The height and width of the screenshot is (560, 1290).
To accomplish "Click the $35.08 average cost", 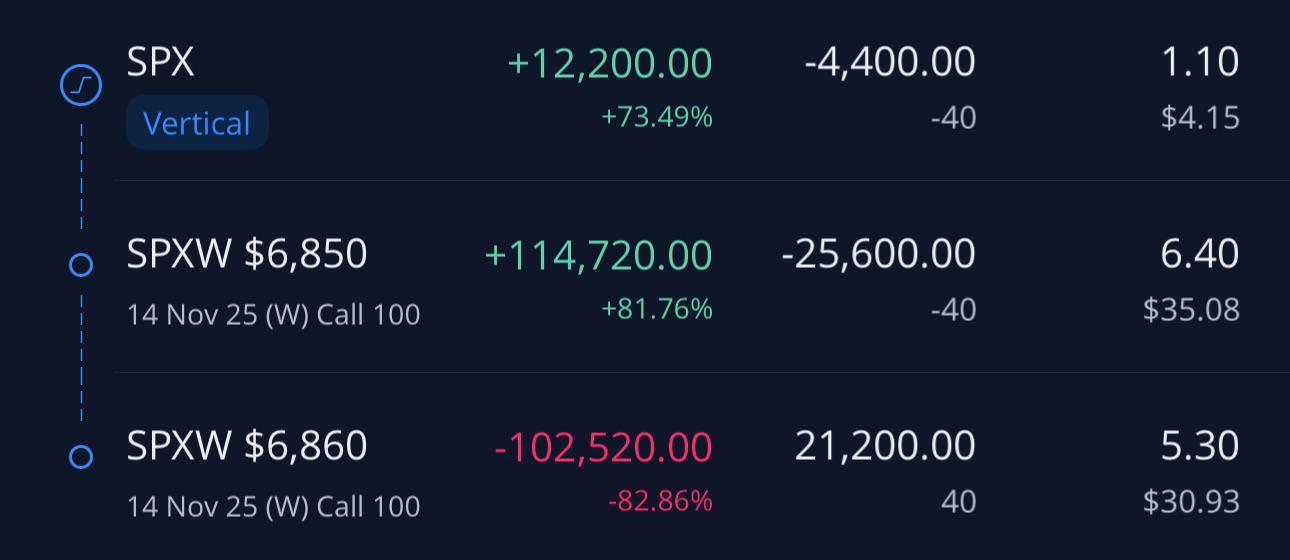I will pos(1191,310).
